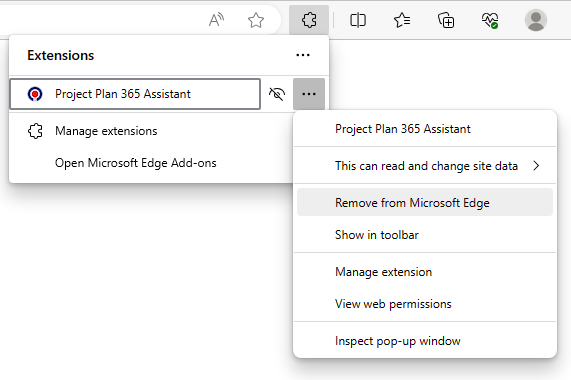571x380 pixels.
Task: Open the user profile avatar
Action: click(536, 20)
